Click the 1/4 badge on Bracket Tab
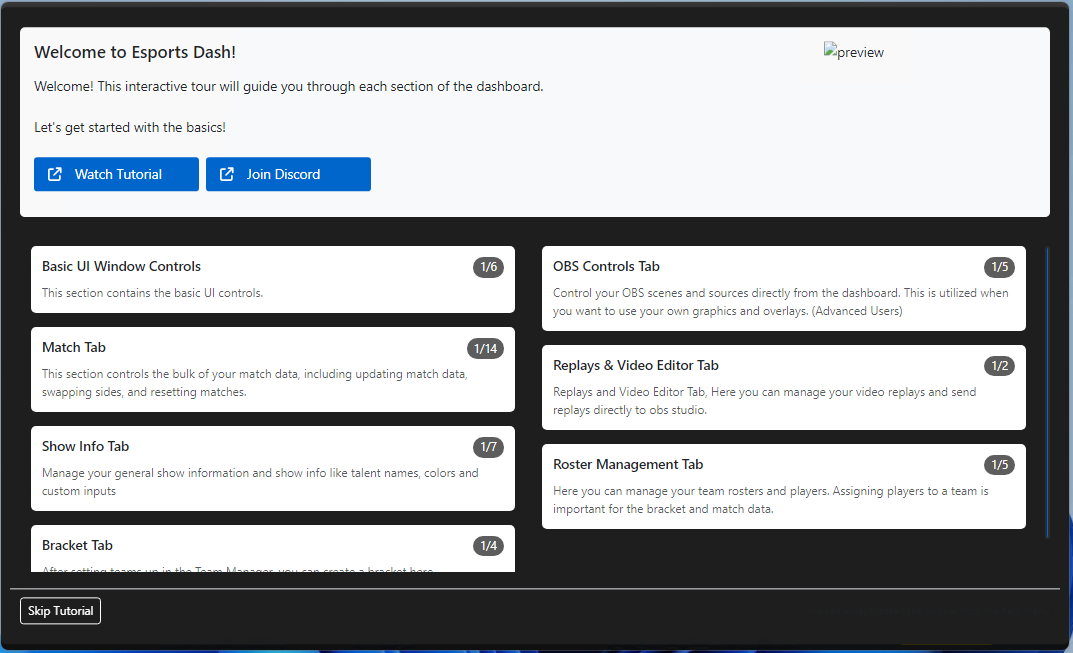This screenshot has height=653, width=1073. pyautogui.click(x=488, y=546)
